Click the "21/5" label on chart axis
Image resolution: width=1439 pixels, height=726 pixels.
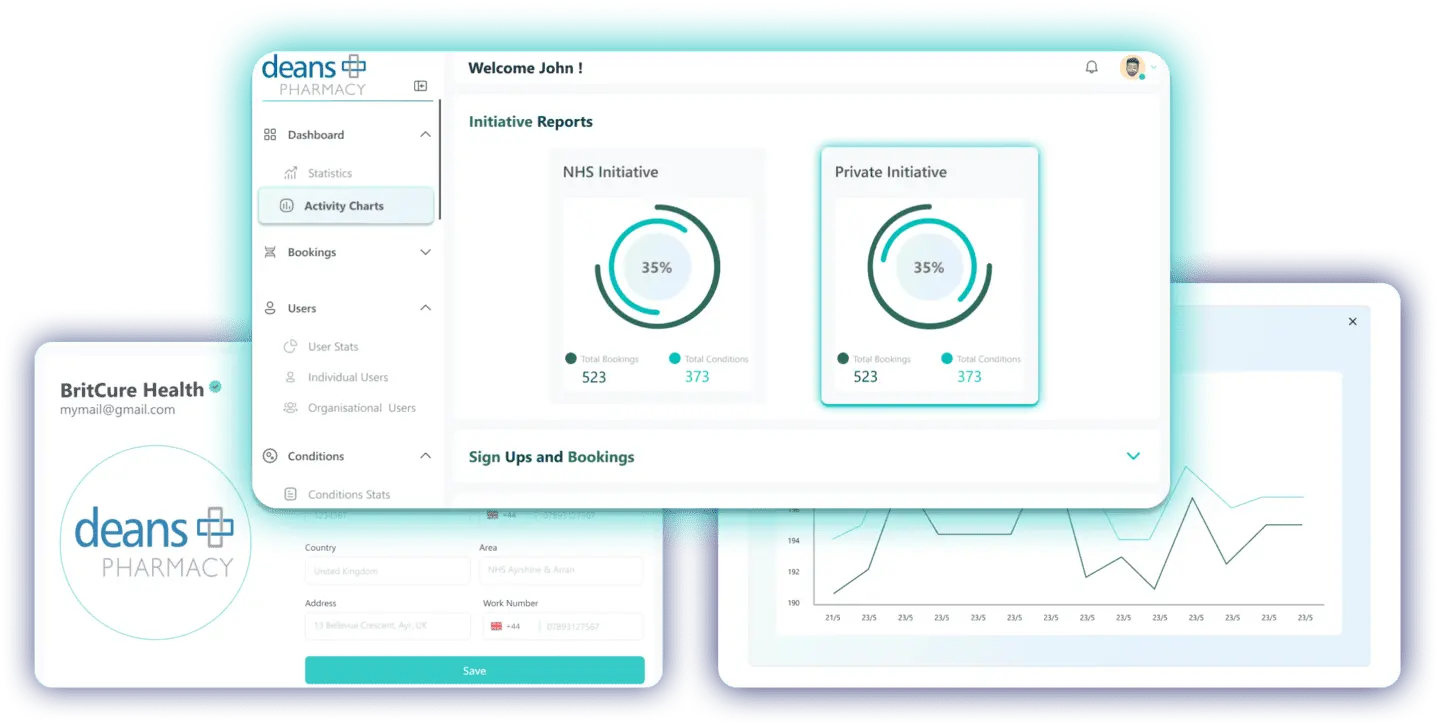pos(832,618)
